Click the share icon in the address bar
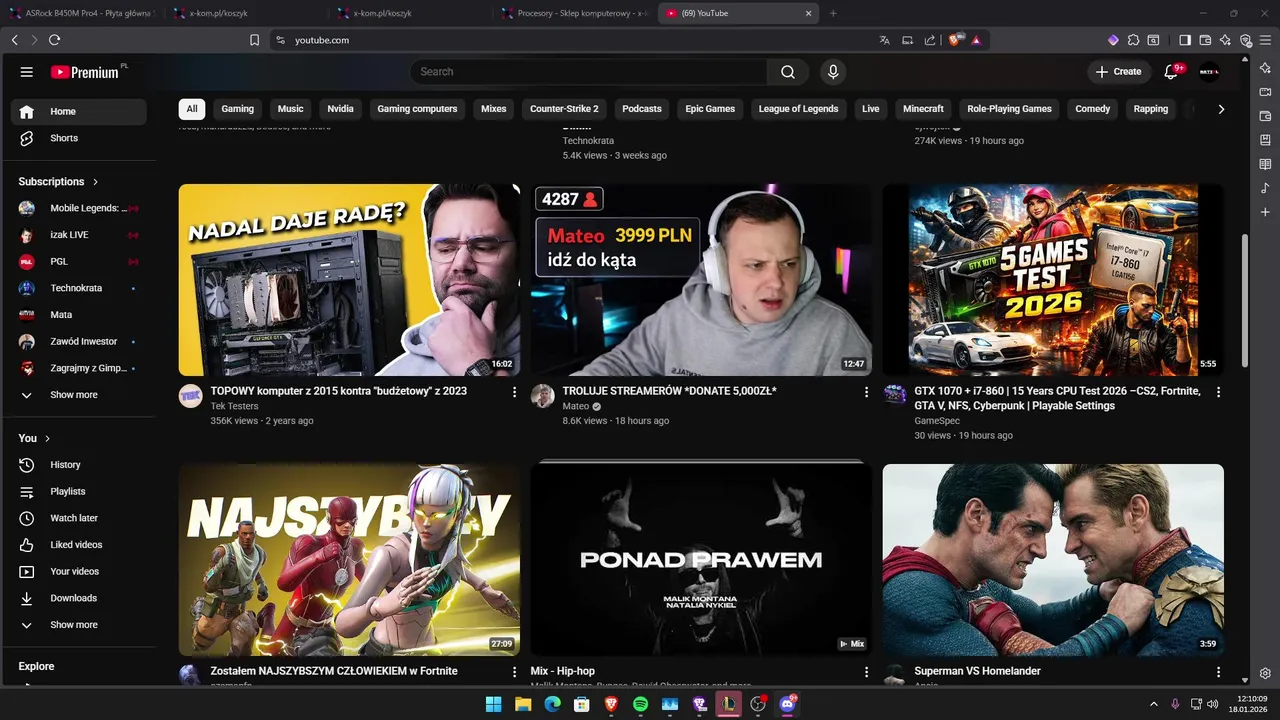The height and width of the screenshot is (720, 1280). click(x=930, y=40)
